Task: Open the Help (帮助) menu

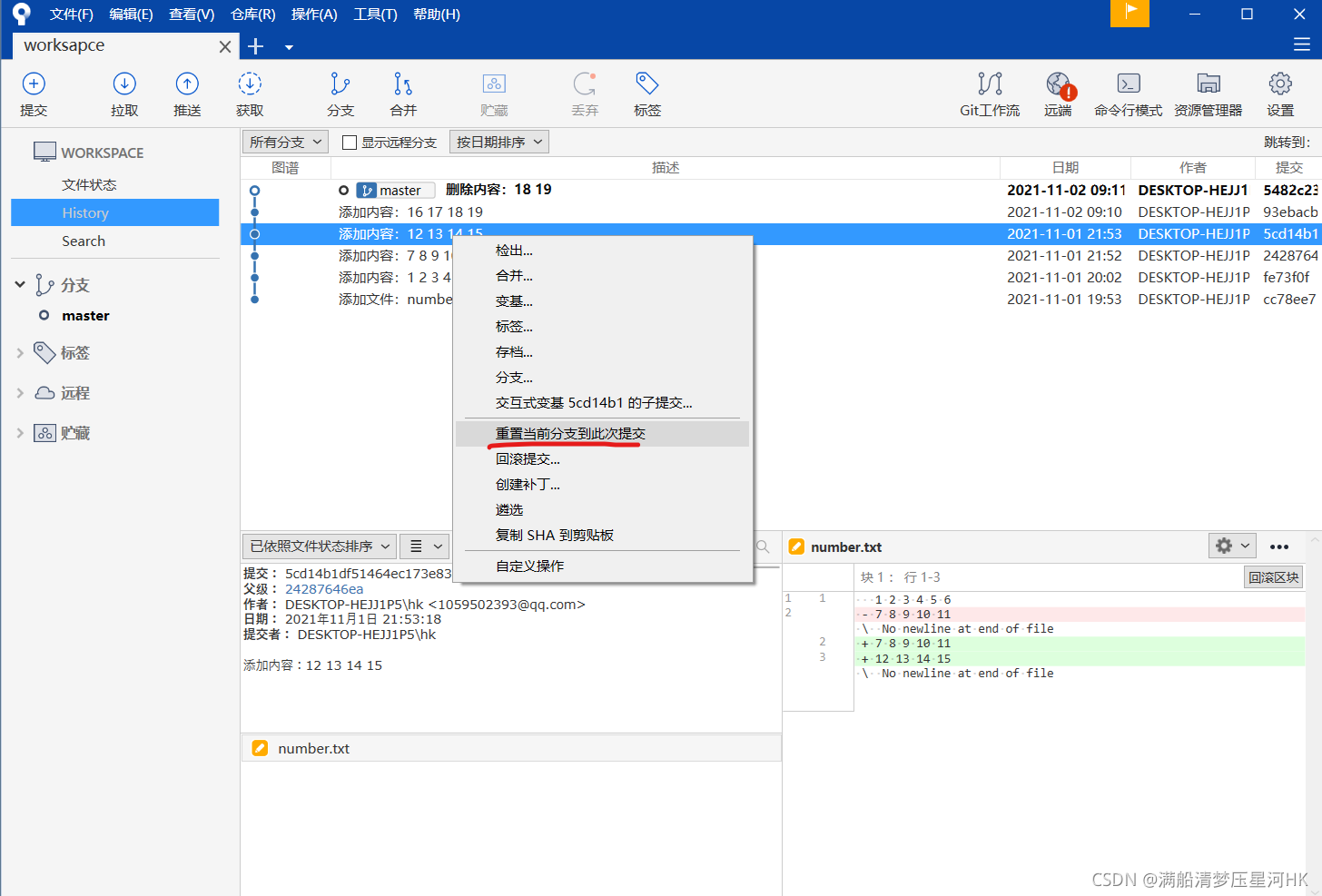Action: (437, 14)
